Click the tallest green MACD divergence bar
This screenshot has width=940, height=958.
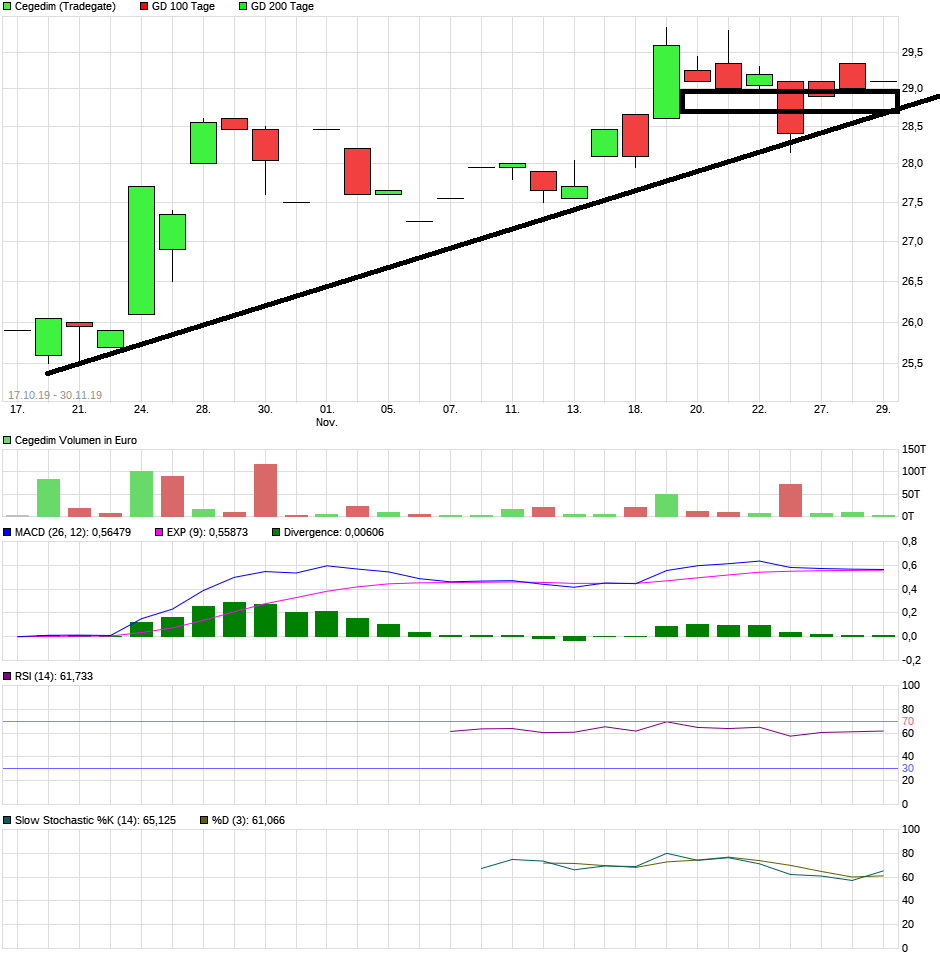[235, 620]
